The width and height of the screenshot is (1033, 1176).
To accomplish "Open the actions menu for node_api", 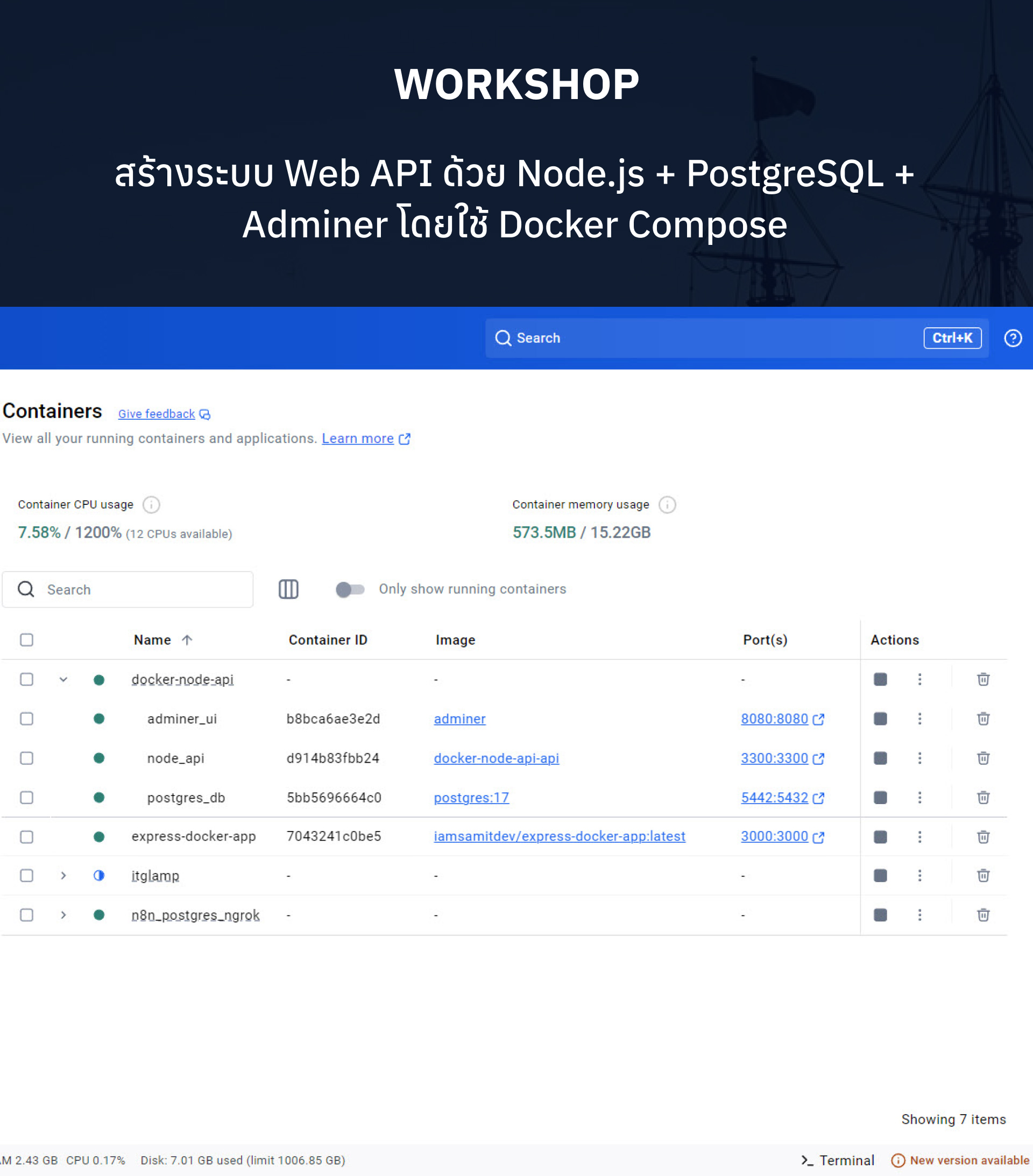I will pyautogui.click(x=919, y=758).
